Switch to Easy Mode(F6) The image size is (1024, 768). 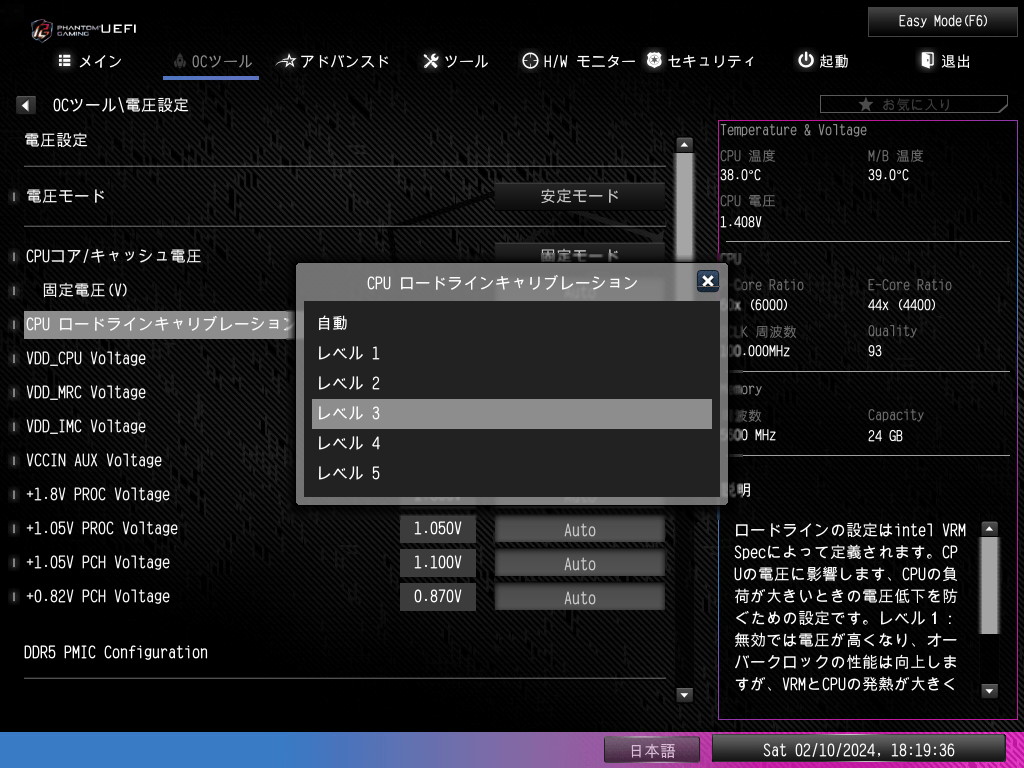click(x=942, y=22)
